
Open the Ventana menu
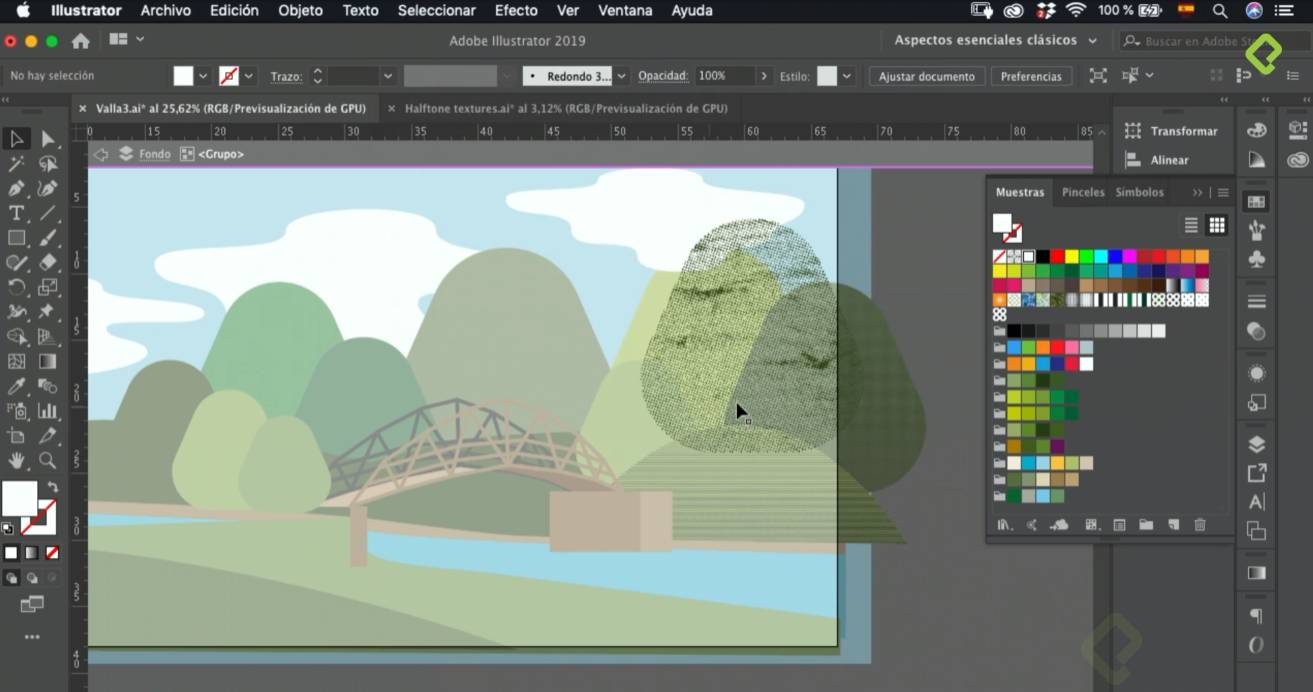625,11
